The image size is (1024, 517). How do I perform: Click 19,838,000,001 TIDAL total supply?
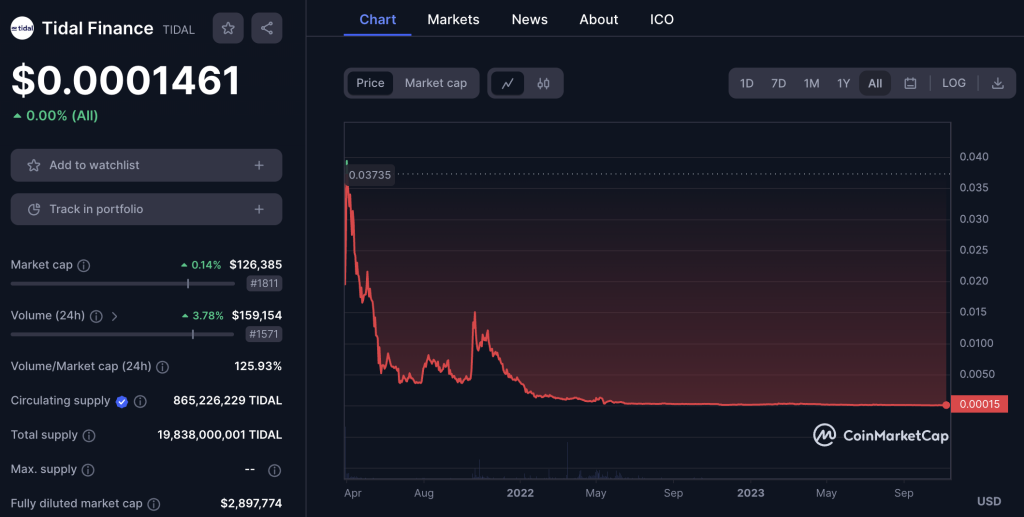pos(219,435)
